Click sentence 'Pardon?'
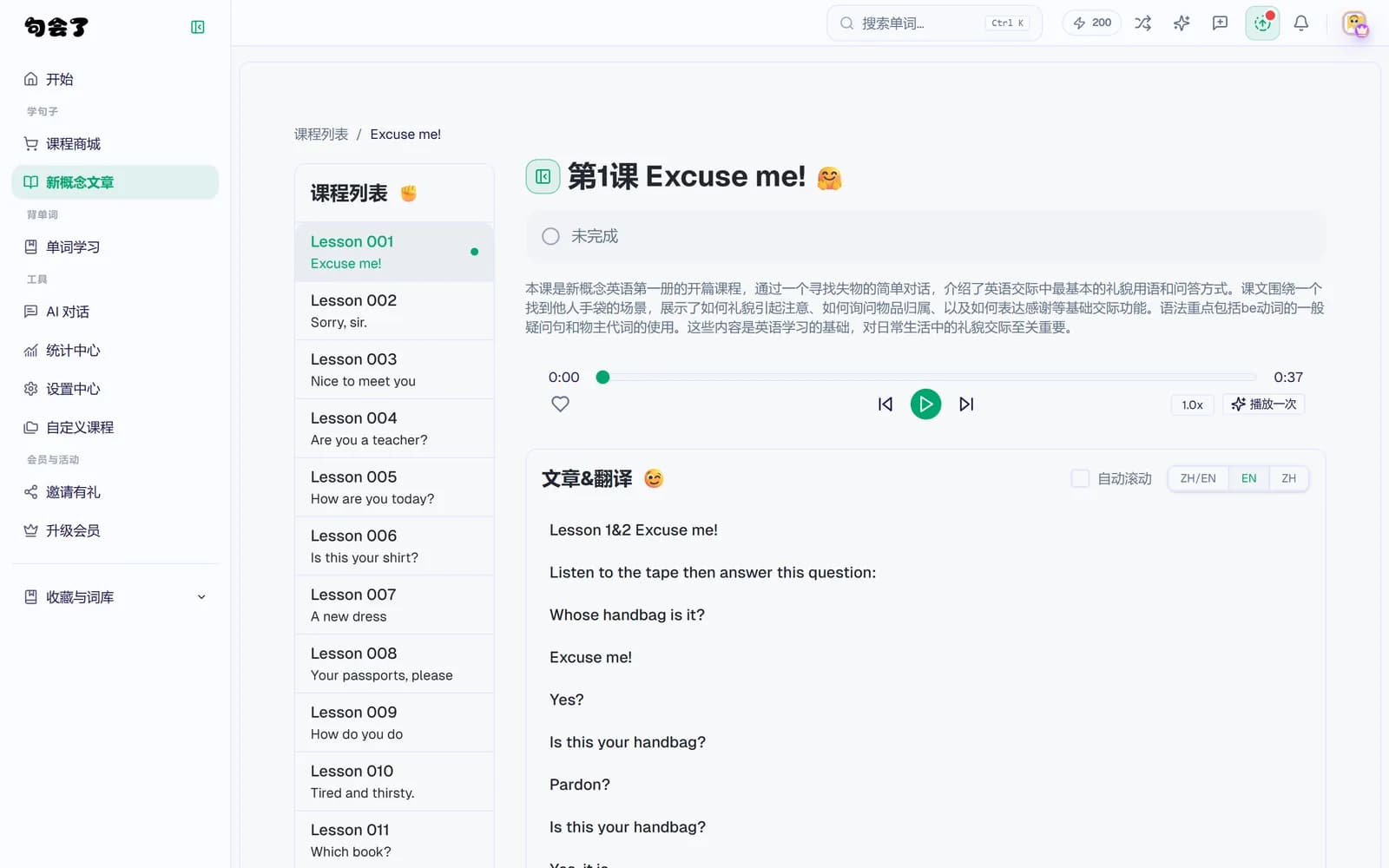The image size is (1389, 868). 580,785
